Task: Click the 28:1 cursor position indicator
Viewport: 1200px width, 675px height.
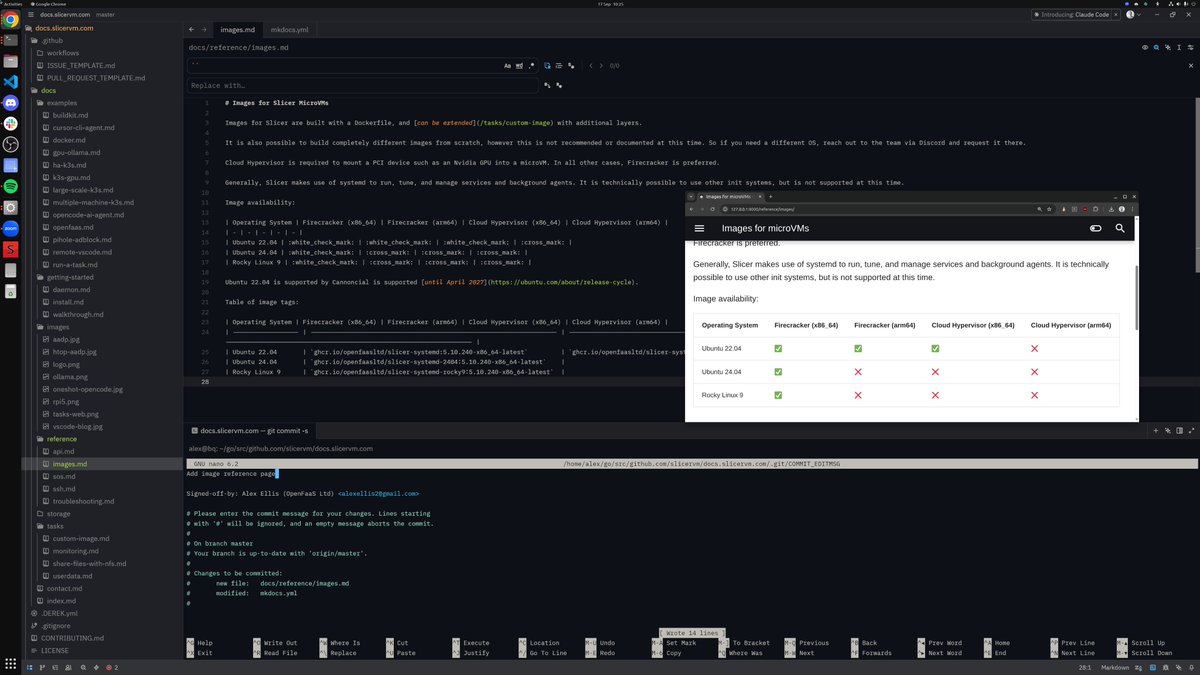Action: click(x=1084, y=667)
